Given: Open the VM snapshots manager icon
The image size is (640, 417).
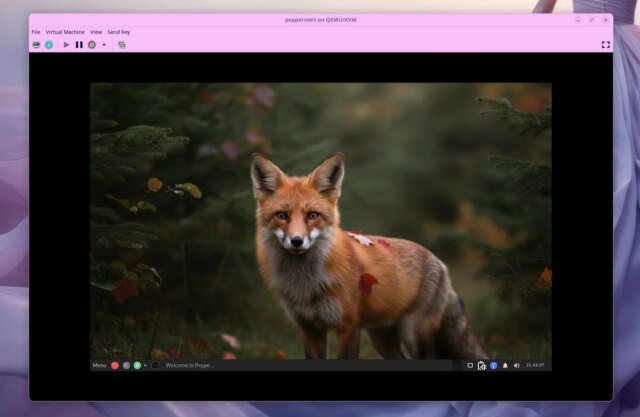Looking at the screenshot, I should pyautogui.click(x=122, y=45).
